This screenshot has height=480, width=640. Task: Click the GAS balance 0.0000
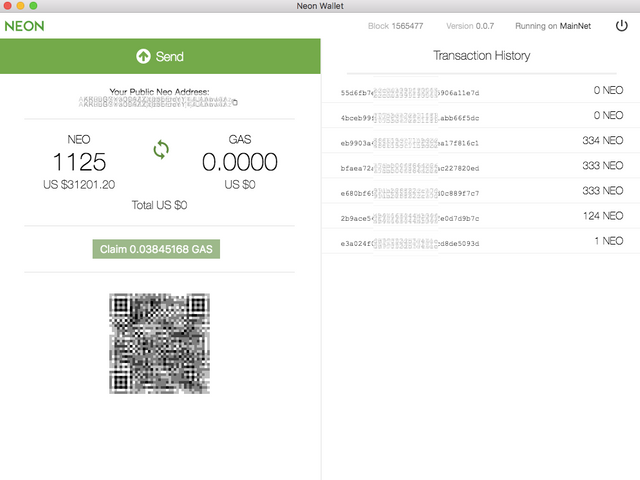point(240,162)
